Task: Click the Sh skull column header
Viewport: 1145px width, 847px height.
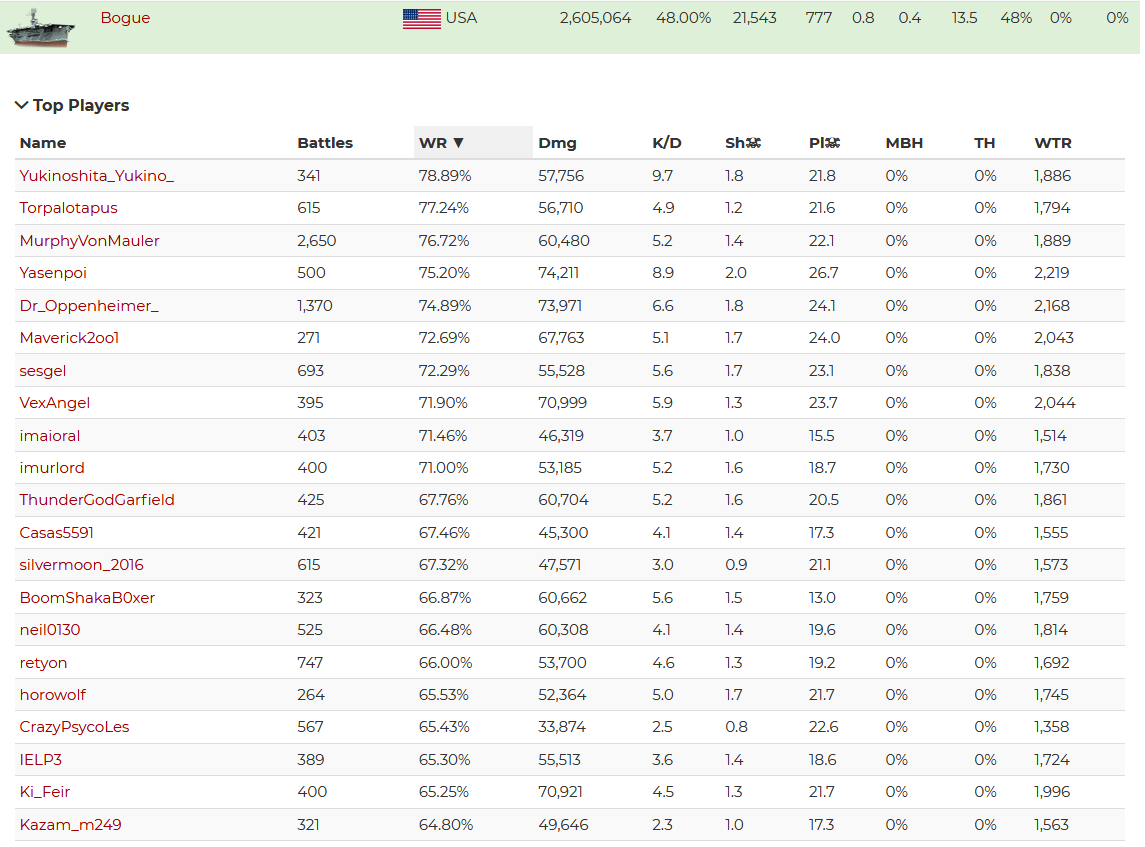Action: click(x=742, y=143)
